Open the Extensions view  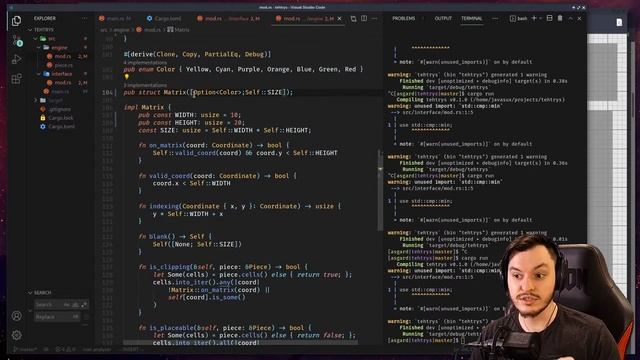pyautogui.click(x=16, y=78)
